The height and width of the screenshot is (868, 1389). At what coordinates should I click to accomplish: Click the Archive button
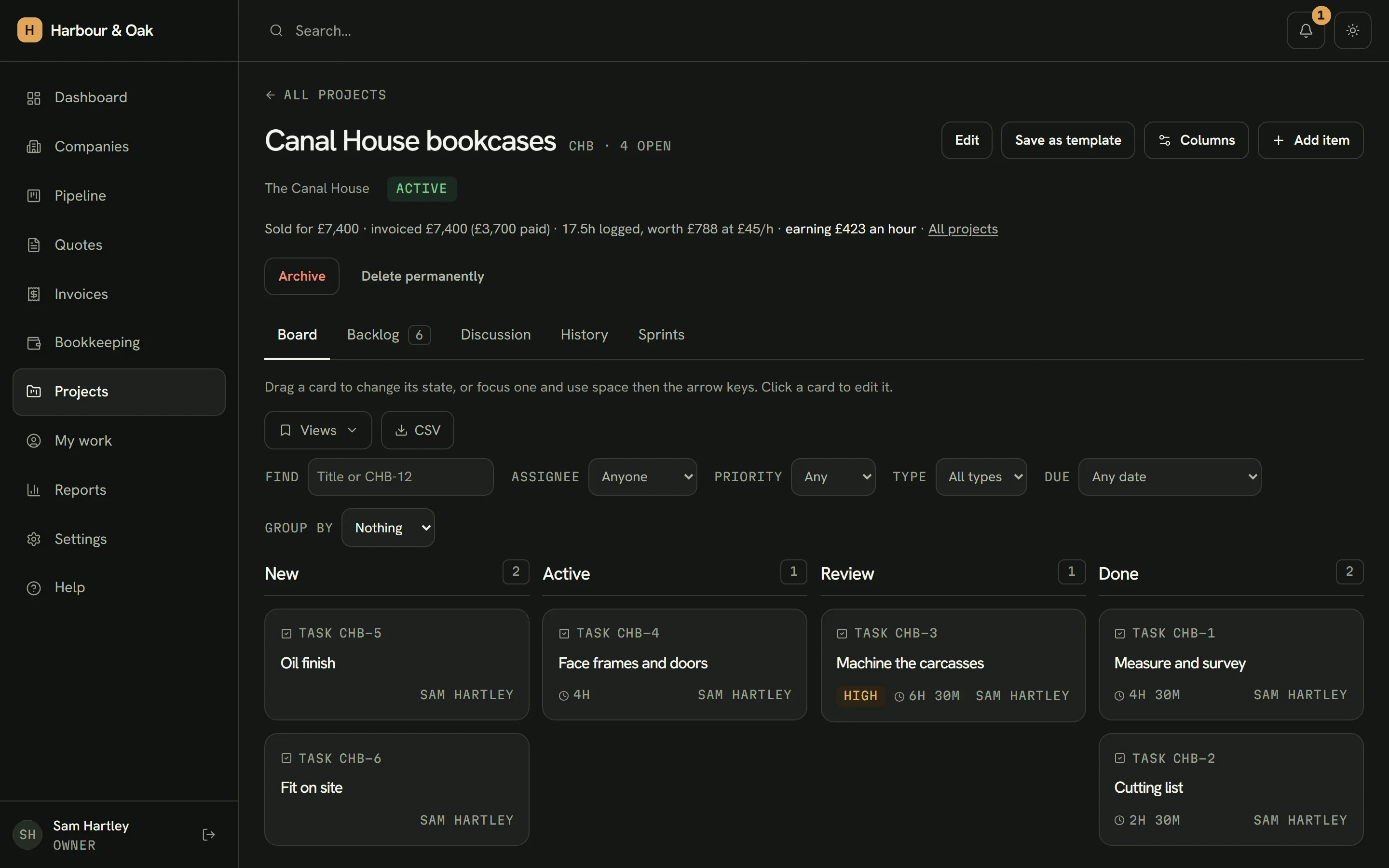tap(301, 276)
